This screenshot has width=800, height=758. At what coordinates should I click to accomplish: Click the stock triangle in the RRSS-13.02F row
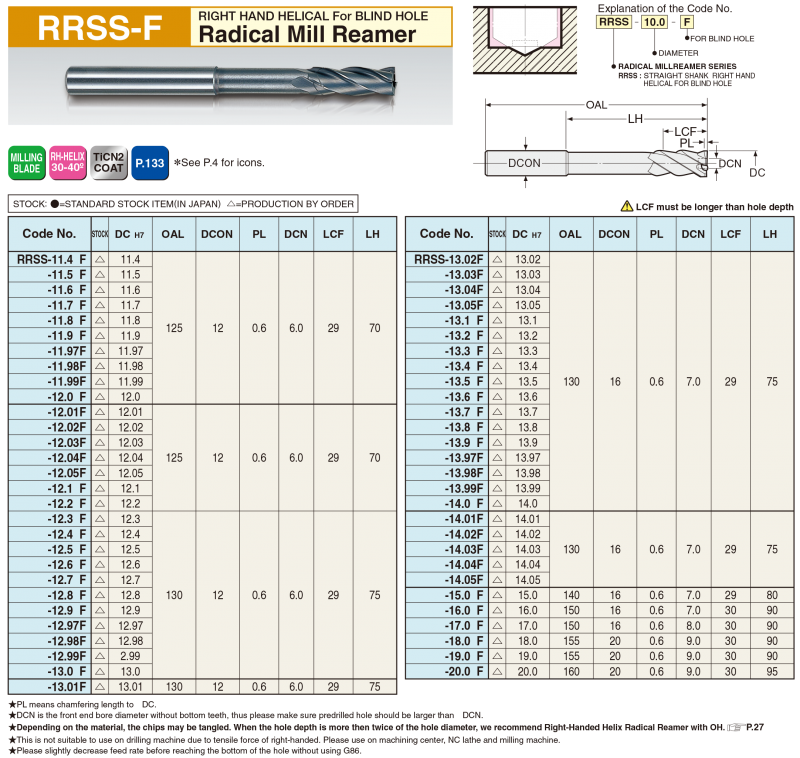click(x=497, y=260)
